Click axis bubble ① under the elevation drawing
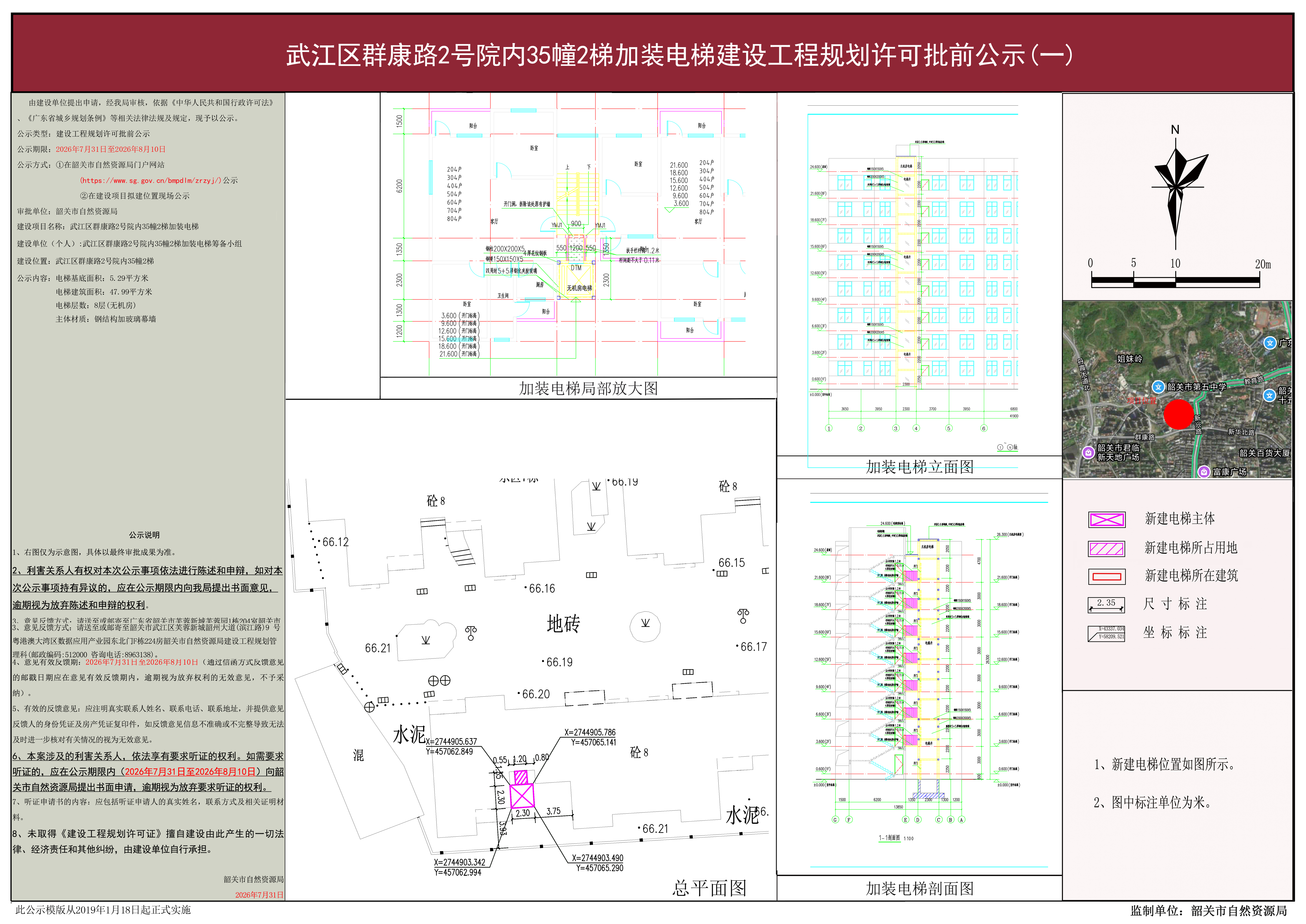Image resolution: width=1306 pixels, height=924 pixels. click(828, 428)
